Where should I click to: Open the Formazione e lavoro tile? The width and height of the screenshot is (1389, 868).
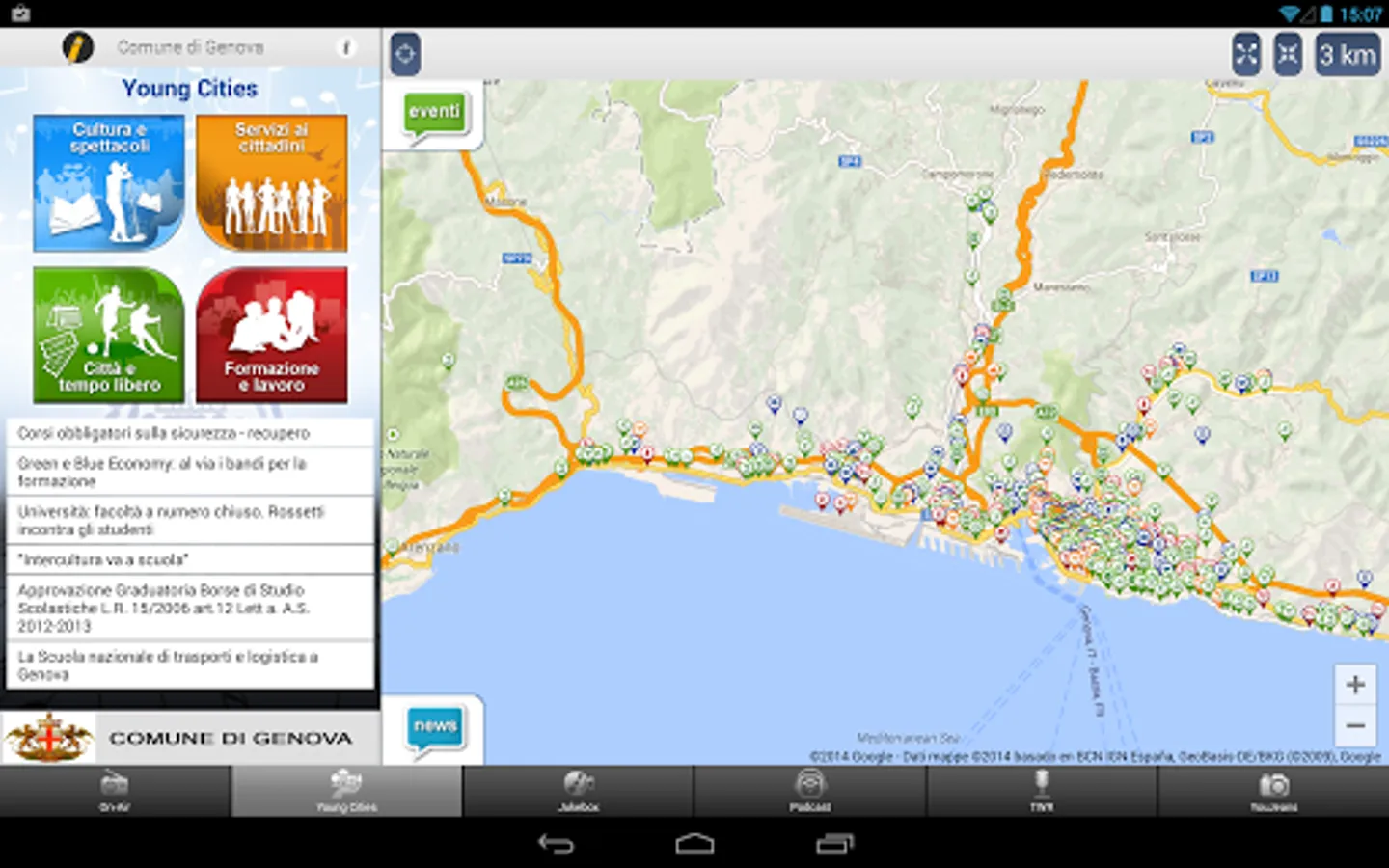pyautogui.click(x=272, y=335)
